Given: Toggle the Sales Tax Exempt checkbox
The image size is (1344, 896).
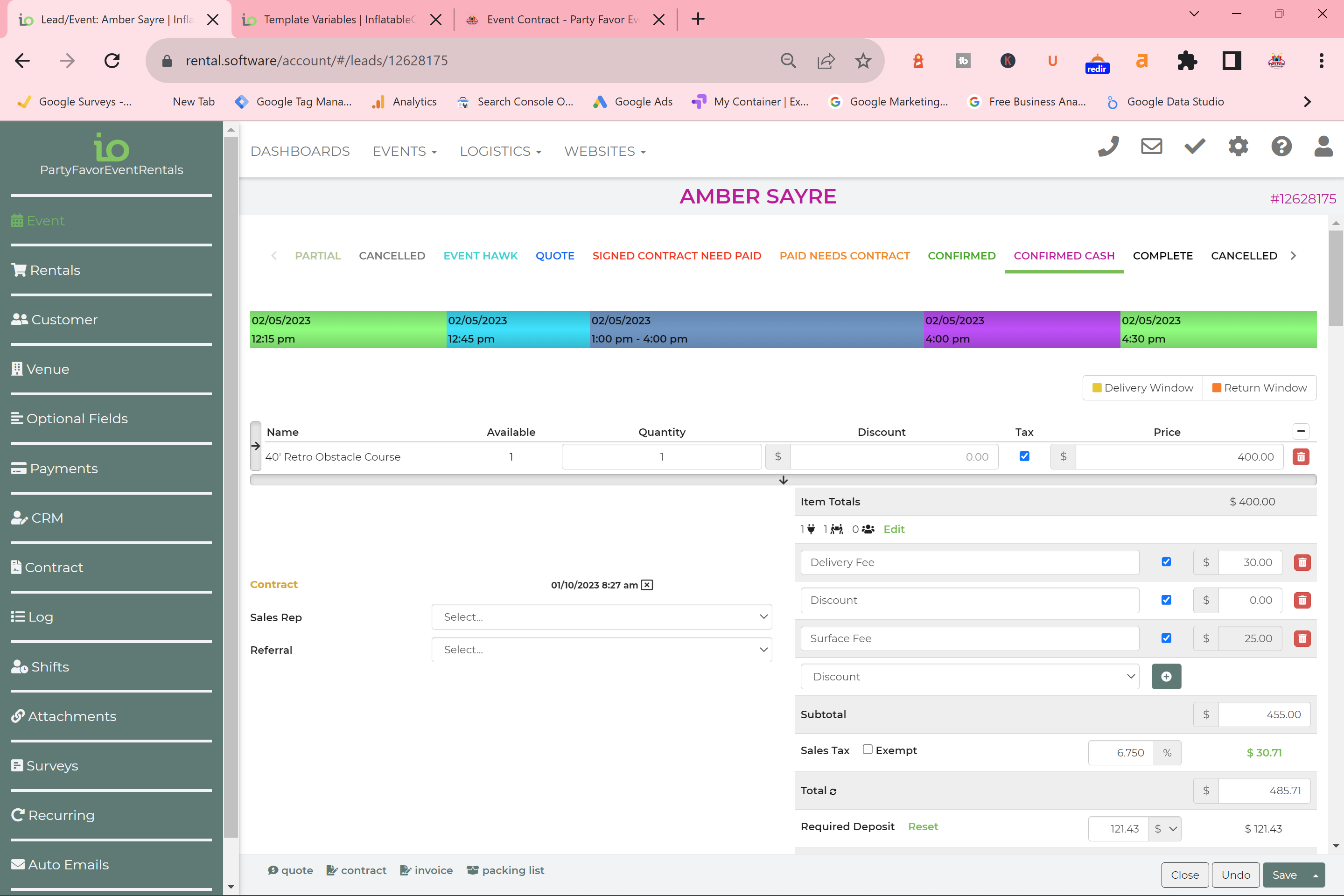Looking at the screenshot, I should (868, 749).
